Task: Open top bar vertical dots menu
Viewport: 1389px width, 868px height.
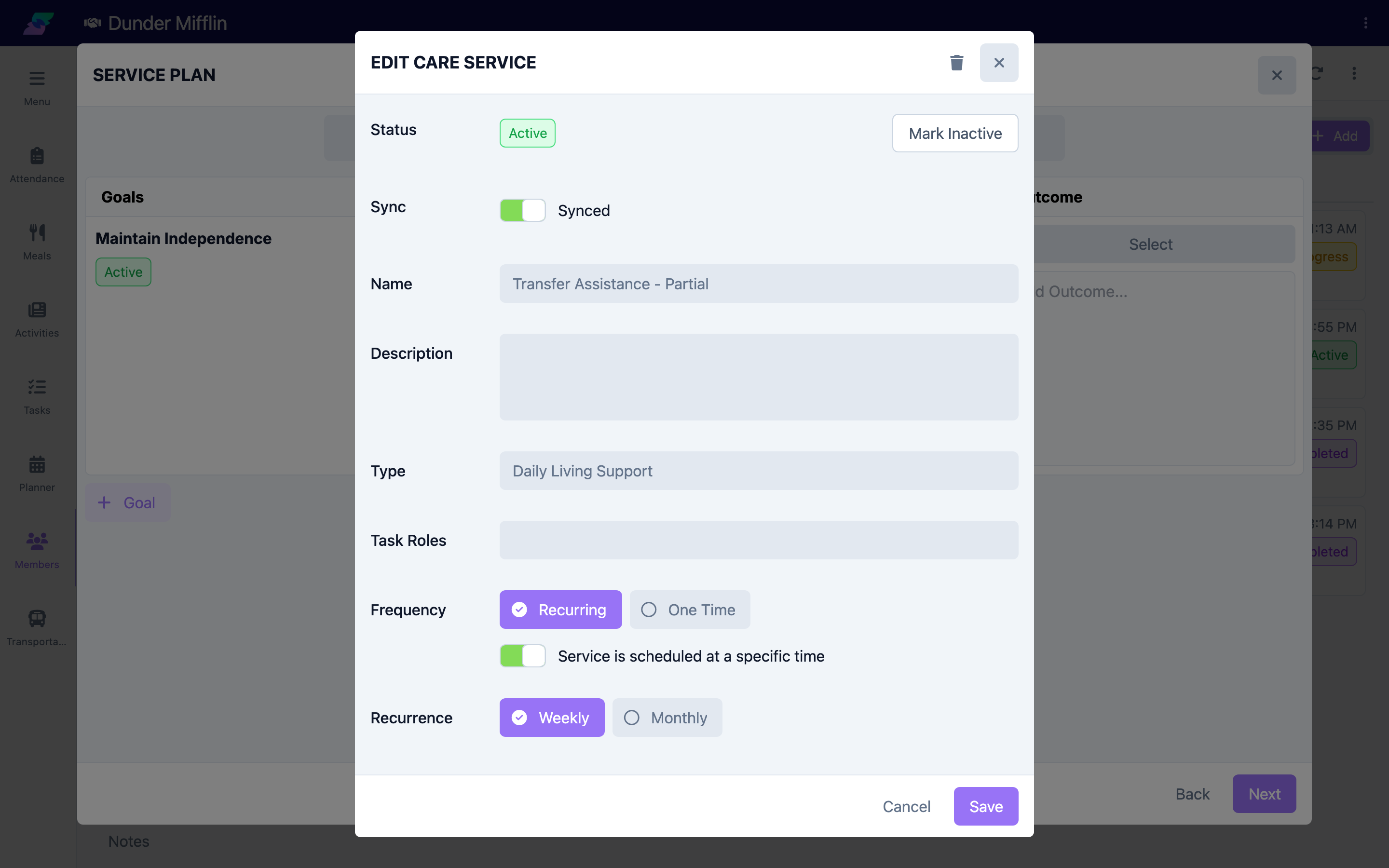Action: coord(1365,23)
